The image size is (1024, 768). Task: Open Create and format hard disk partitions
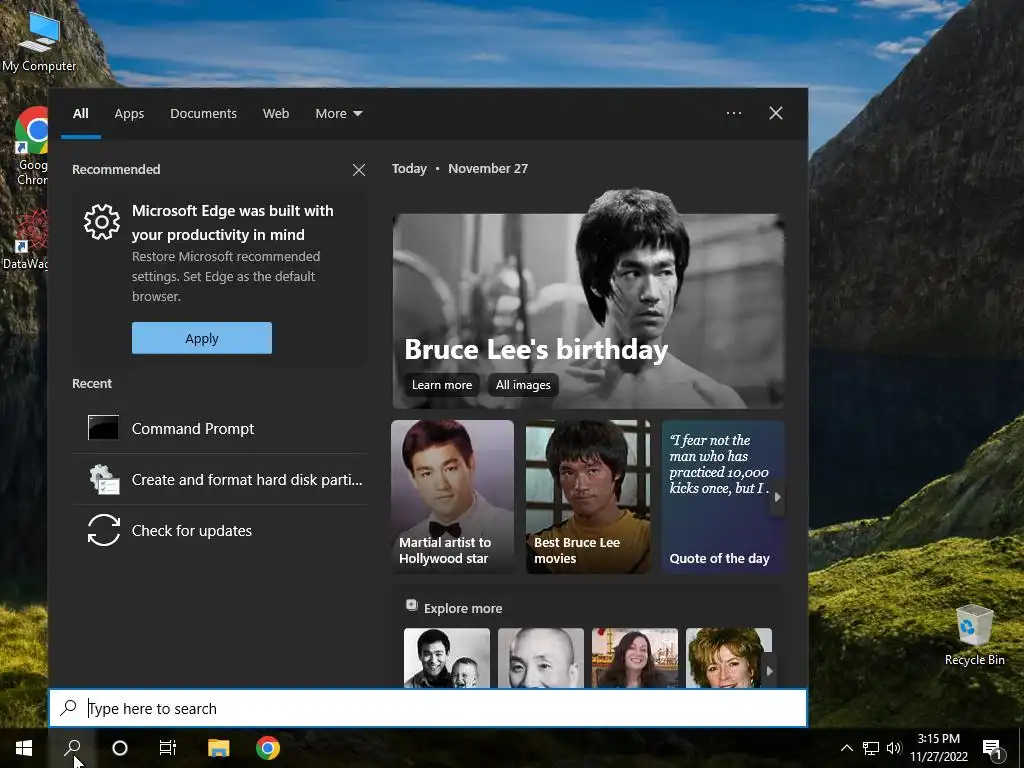point(220,479)
